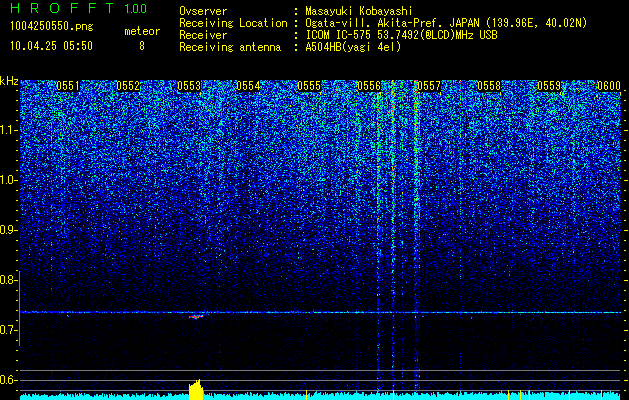Viewport: 629px width, 400px height.
Task: Click the timestamp 10.04.25 05:50
Action: [x=51, y=46]
